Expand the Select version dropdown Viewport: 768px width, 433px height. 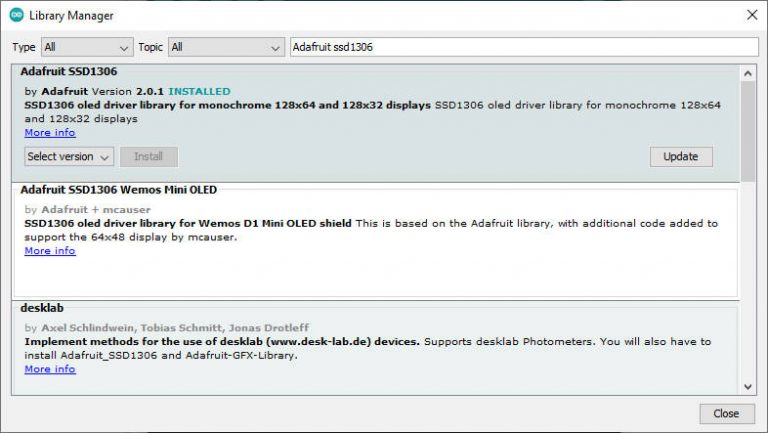[68, 157]
